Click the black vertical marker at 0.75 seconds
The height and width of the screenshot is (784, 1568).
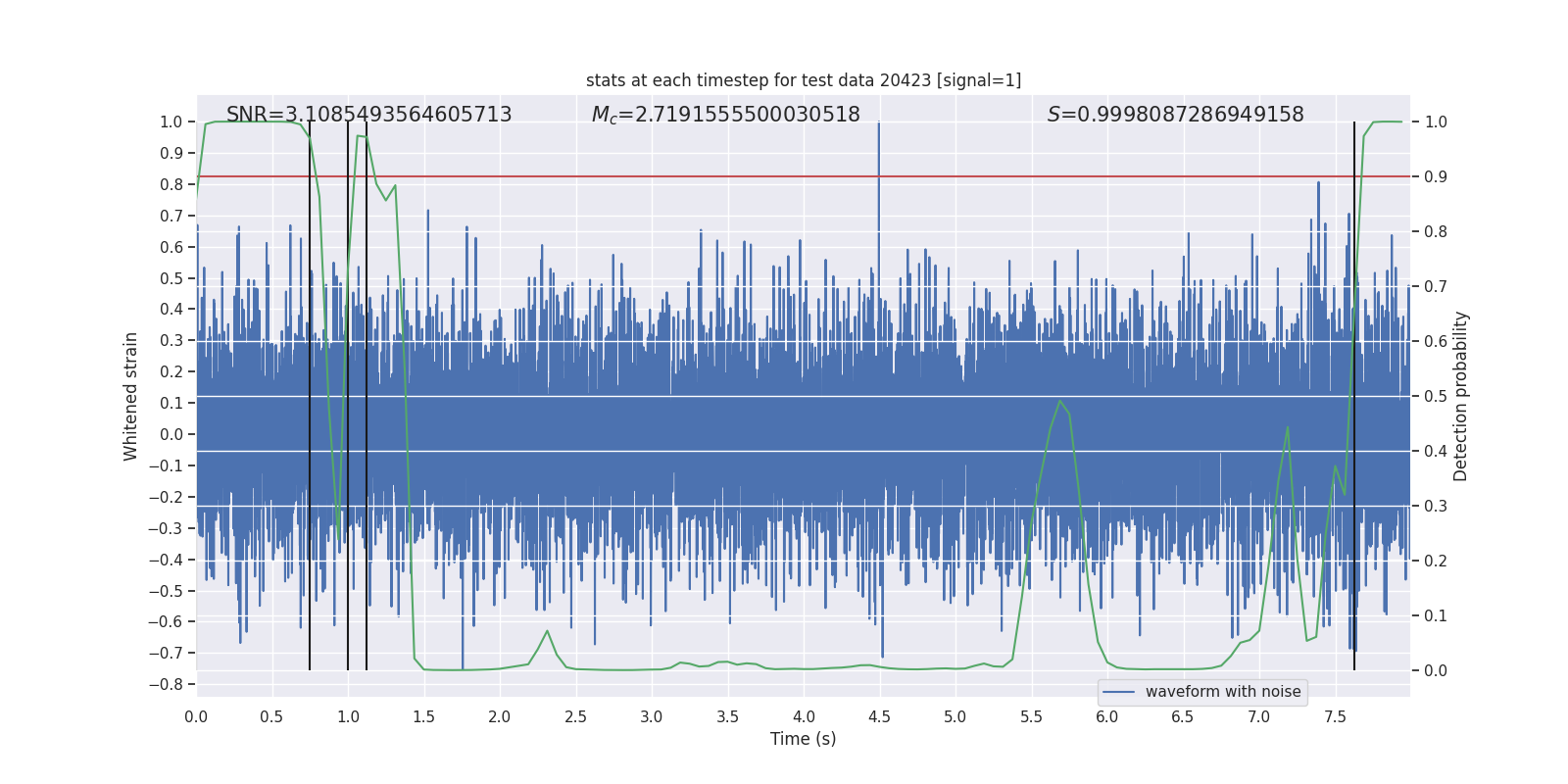(310, 396)
